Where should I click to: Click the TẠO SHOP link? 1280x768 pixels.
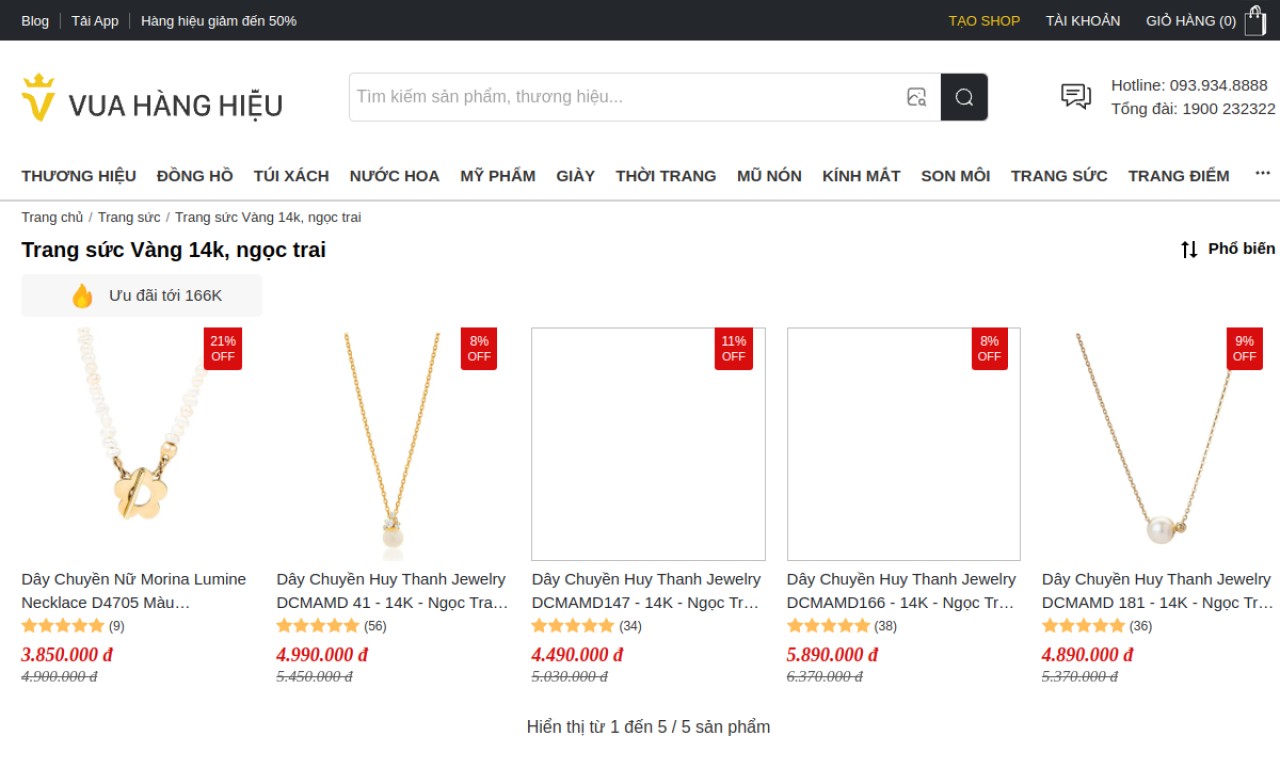coord(984,20)
